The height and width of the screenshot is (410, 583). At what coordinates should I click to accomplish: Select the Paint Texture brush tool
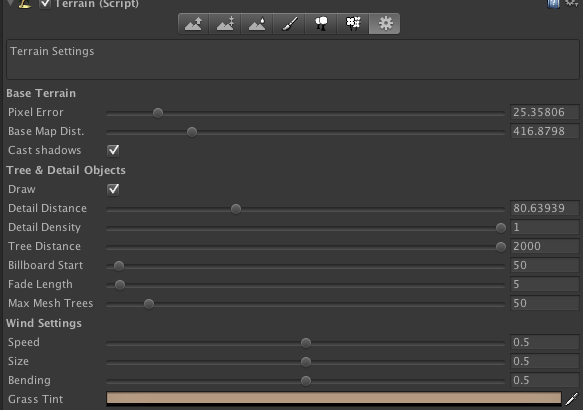tap(289, 24)
